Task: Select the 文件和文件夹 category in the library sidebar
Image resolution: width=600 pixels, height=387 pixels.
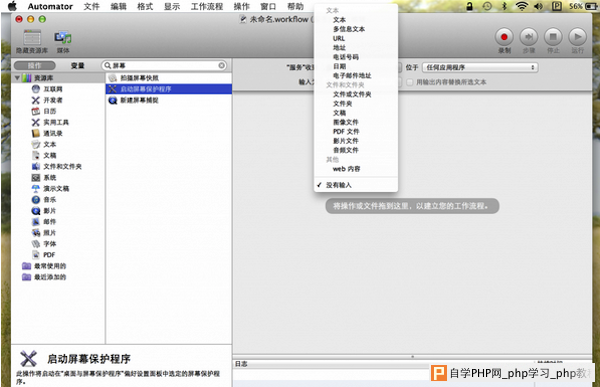Action: coord(62,167)
